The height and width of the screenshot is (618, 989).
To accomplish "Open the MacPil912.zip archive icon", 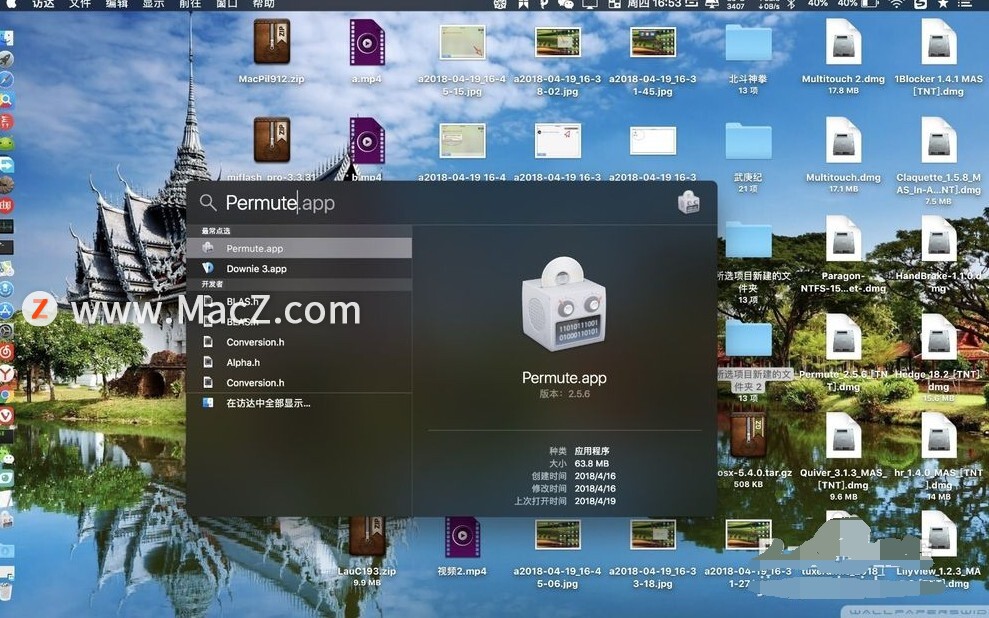I will pos(271,42).
